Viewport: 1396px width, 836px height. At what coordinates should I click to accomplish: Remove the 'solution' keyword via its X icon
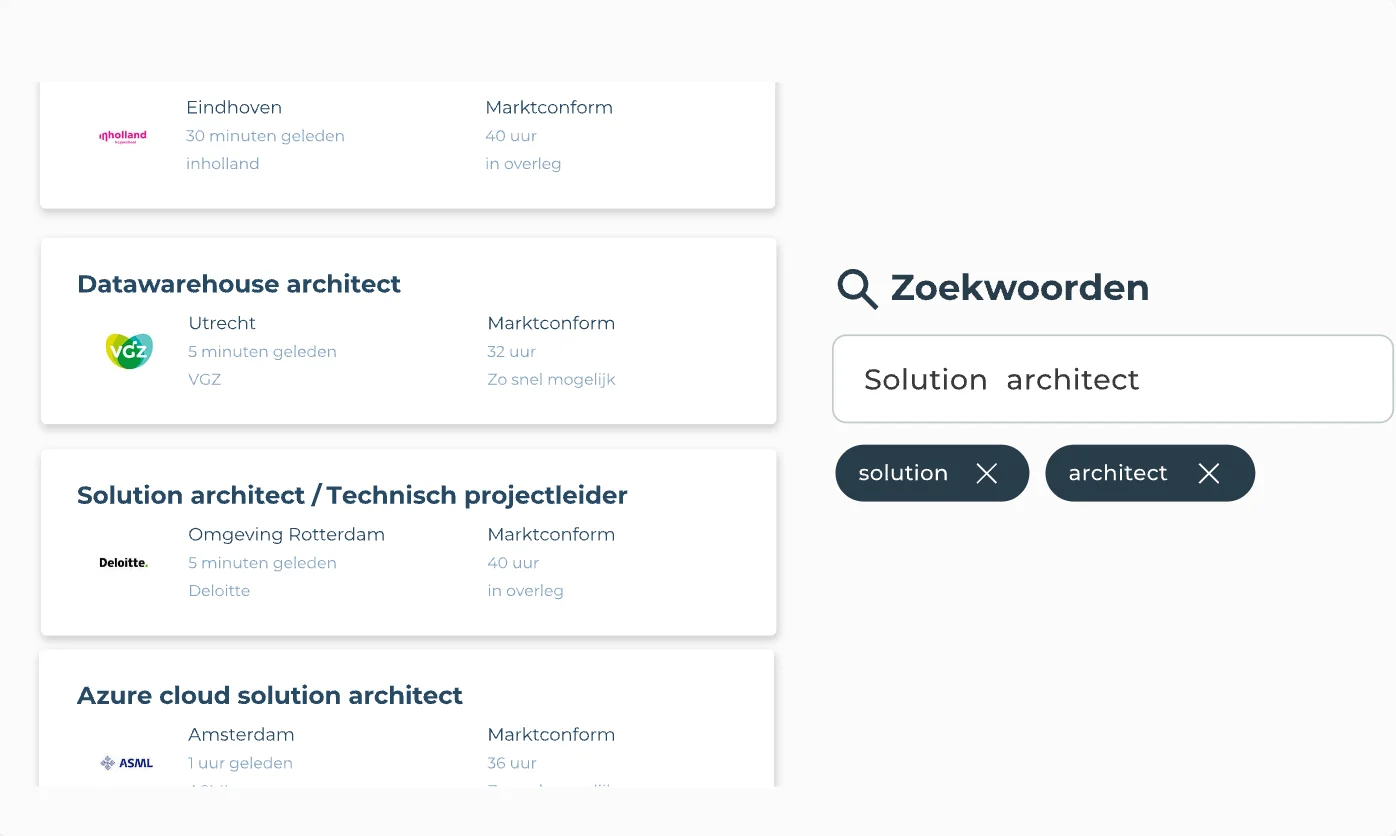pos(986,473)
